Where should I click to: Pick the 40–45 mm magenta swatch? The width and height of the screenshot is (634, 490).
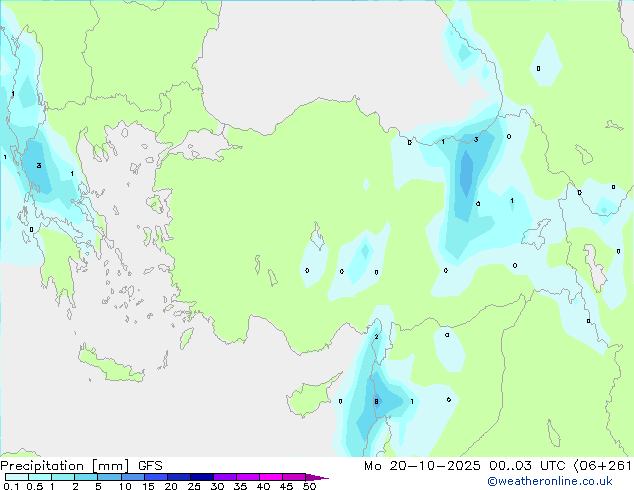click(x=271, y=477)
